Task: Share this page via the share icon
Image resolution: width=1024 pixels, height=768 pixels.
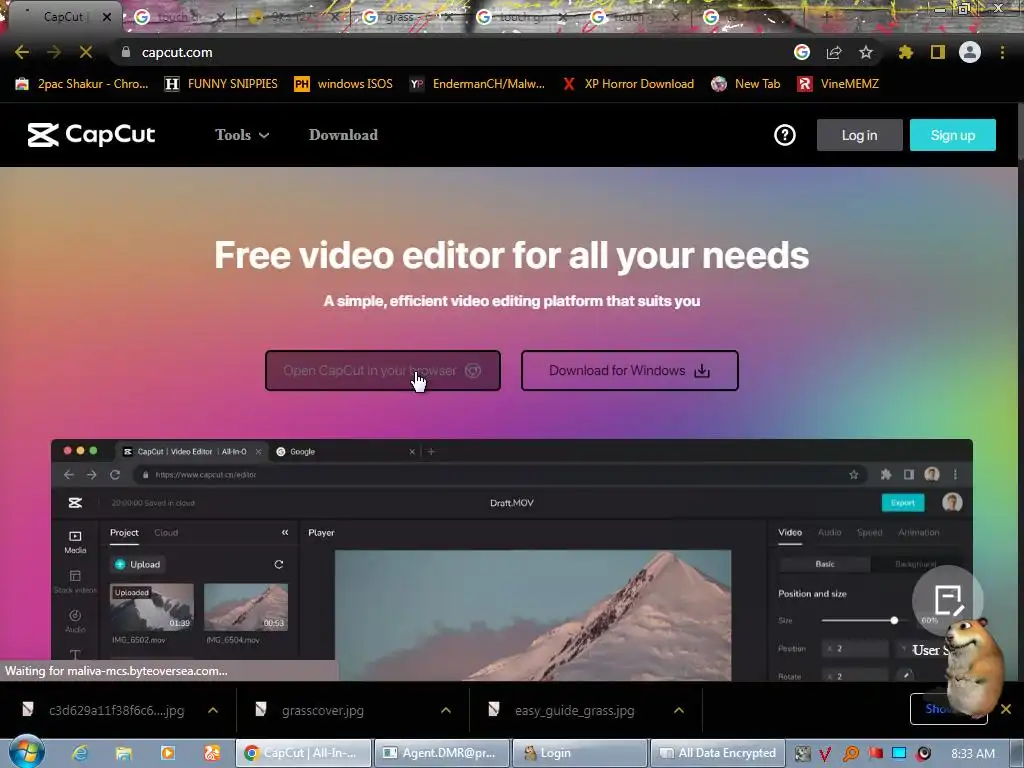Action: 834,52
